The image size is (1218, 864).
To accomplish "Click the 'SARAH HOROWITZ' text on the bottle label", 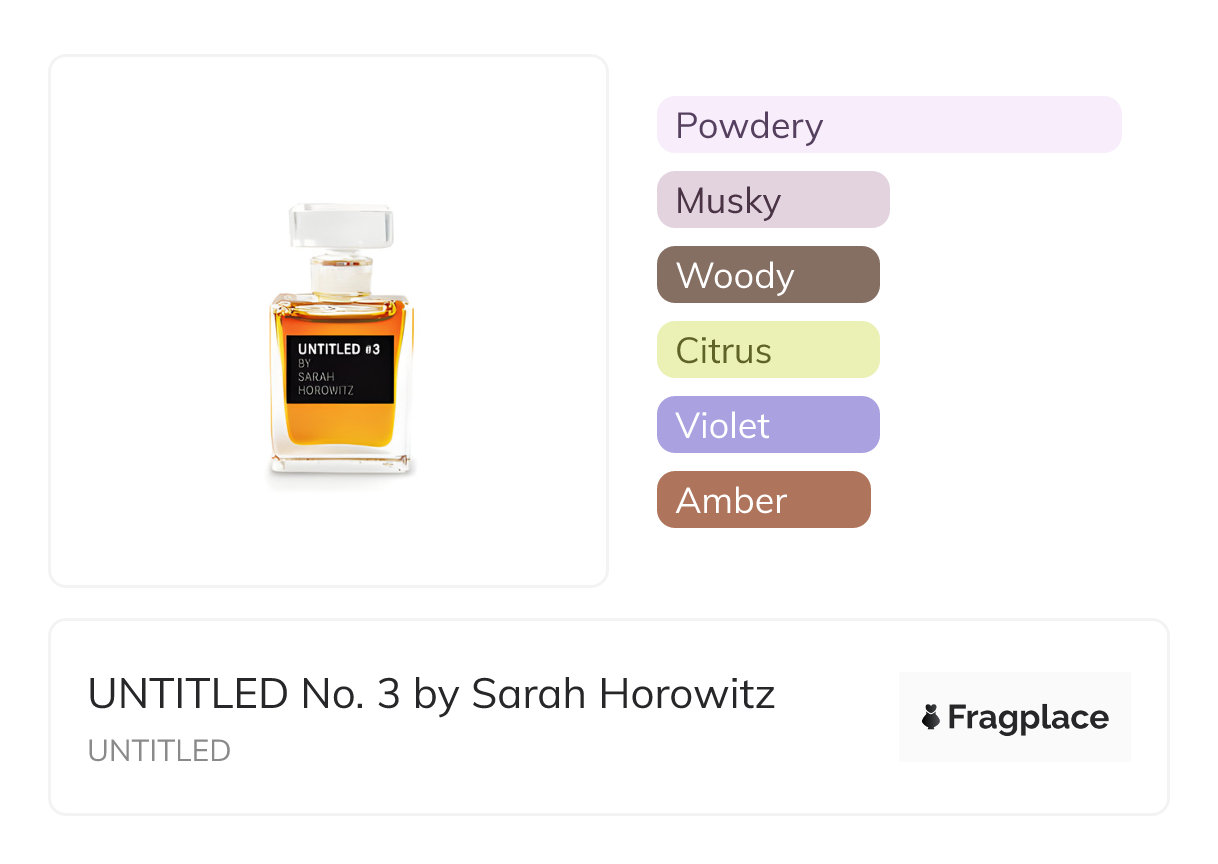I will tap(326, 384).
